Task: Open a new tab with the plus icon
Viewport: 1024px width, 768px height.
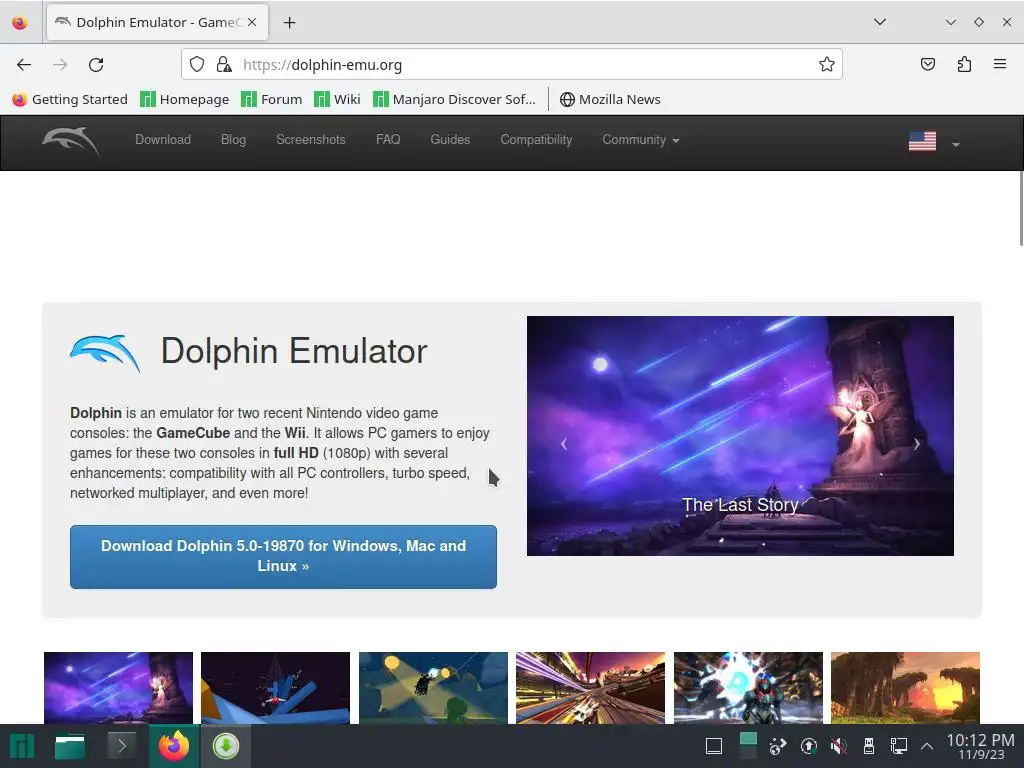Action: 289,22
